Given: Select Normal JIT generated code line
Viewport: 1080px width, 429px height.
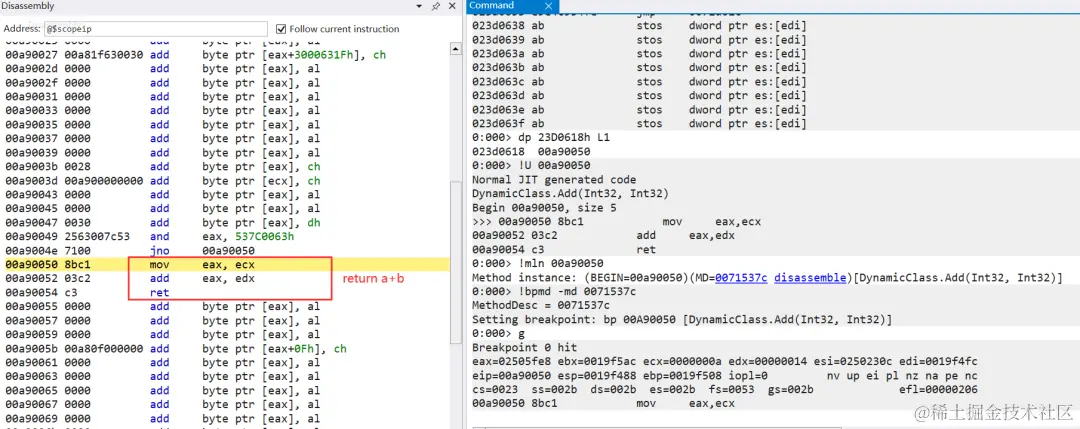Looking at the screenshot, I should click(554, 180).
